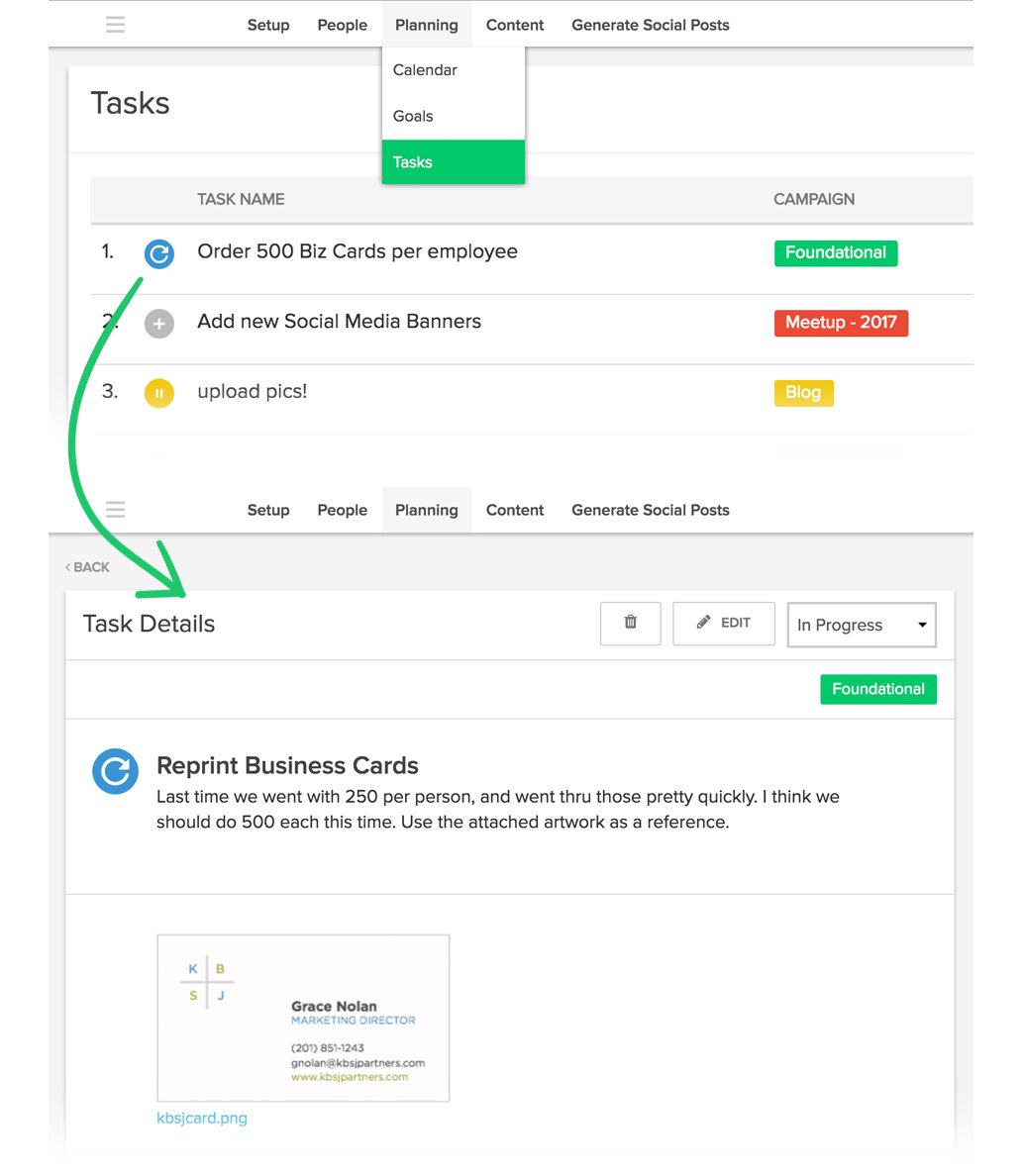Image resolution: width=1023 pixels, height=1176 pixels.
Task: Open the business card artwork thumbnail
Action: click(x=303, y=1018)
